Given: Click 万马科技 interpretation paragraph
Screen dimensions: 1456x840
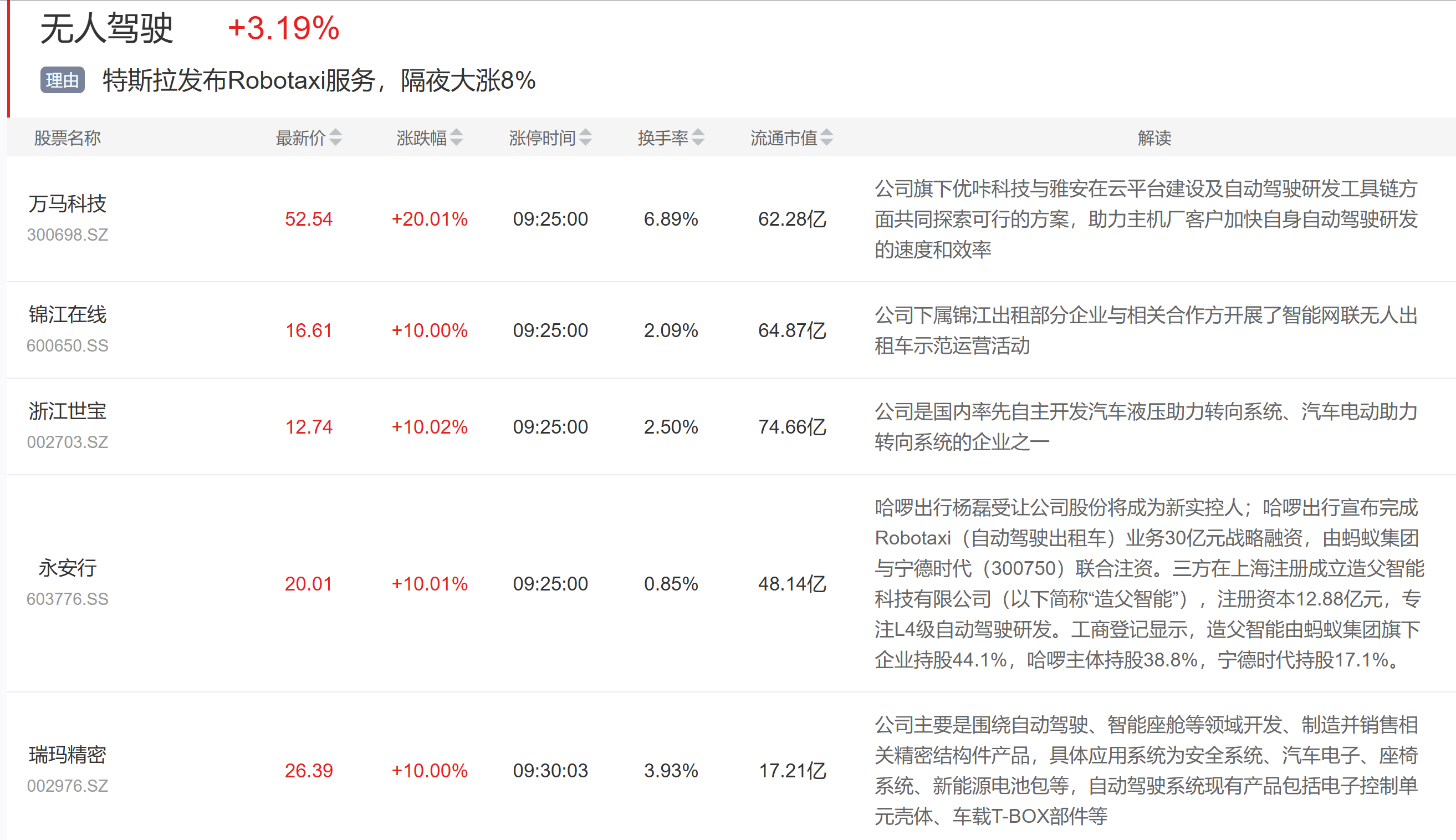Looking at the screenshot, I should pyautogui.click(x=1146, y=219).
